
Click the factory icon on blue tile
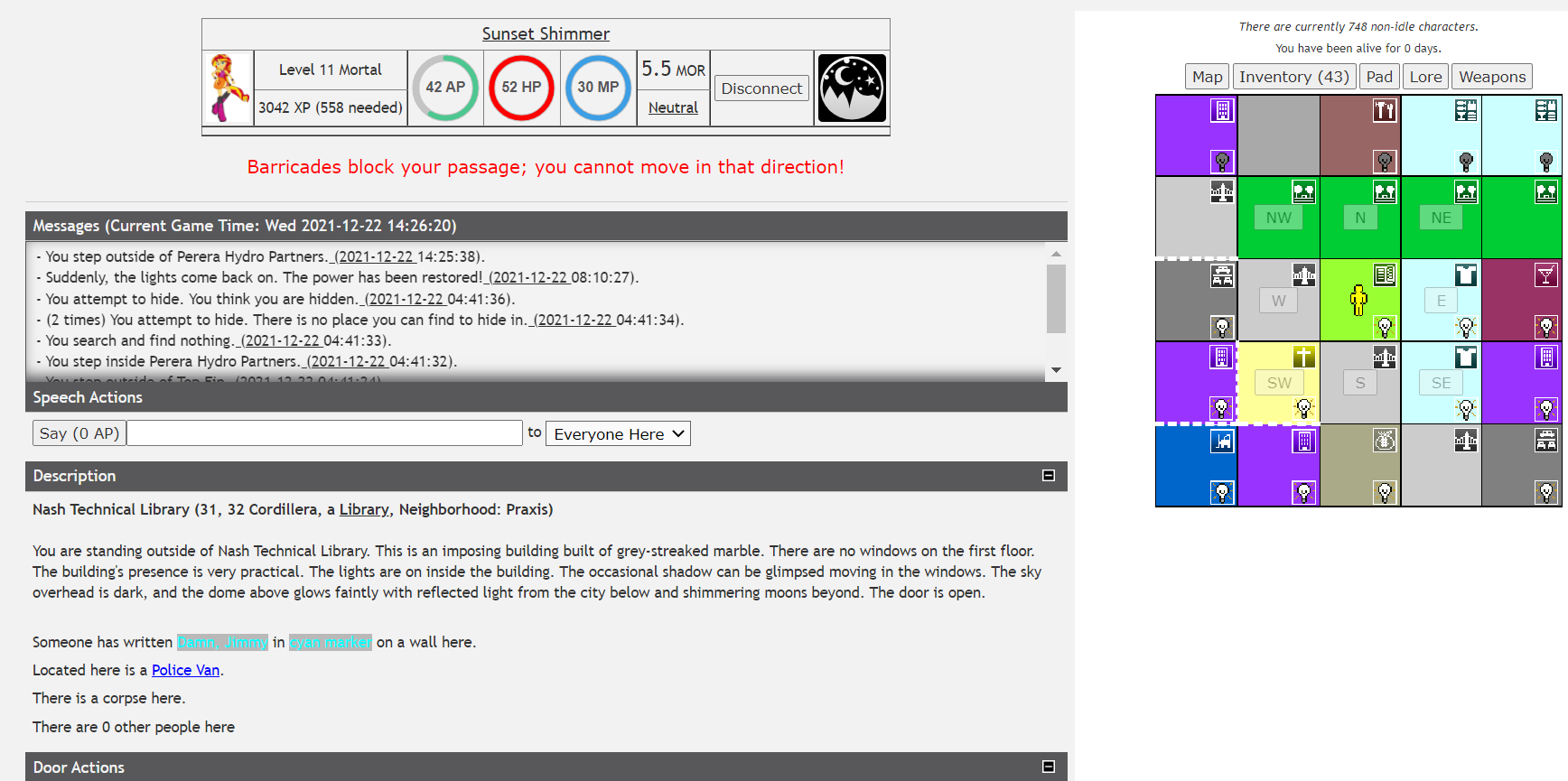coord(1221,441)
